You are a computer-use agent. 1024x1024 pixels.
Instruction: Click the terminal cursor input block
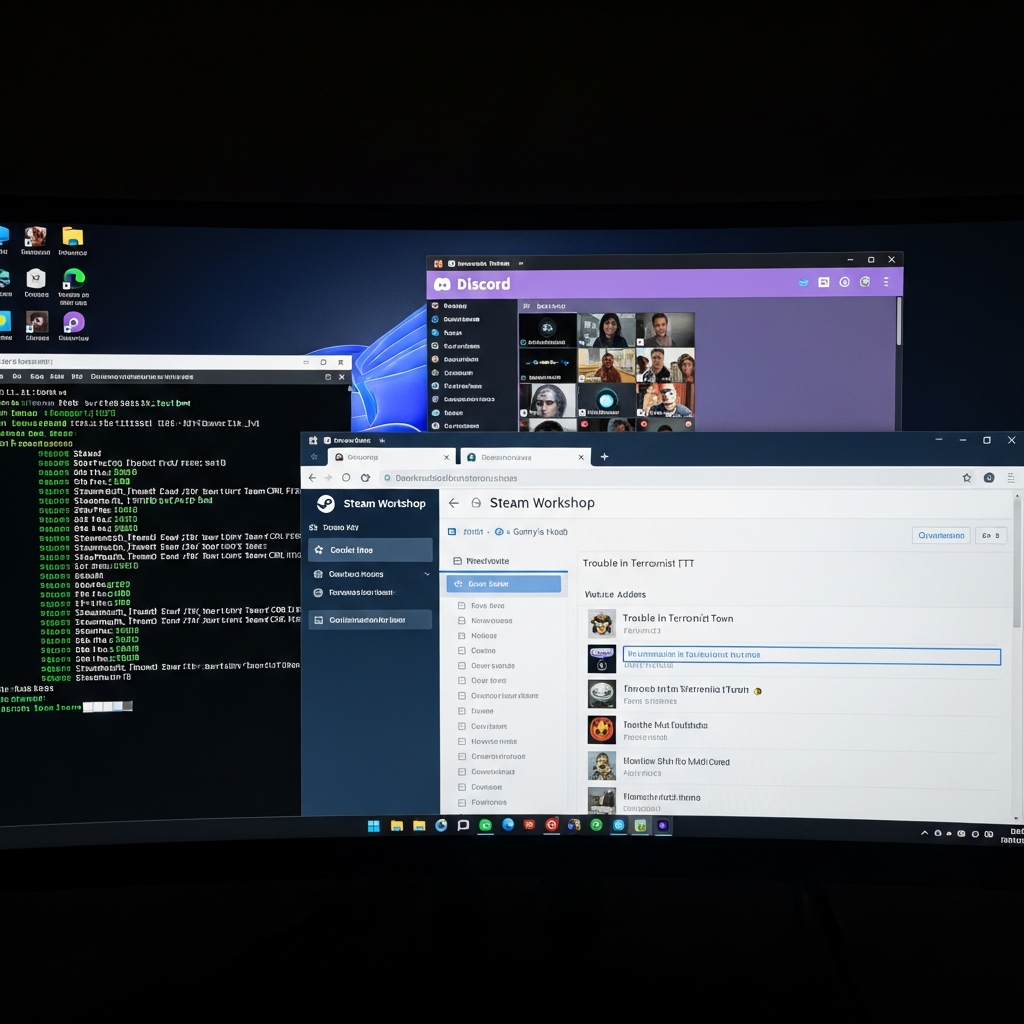tap(107, 707)
